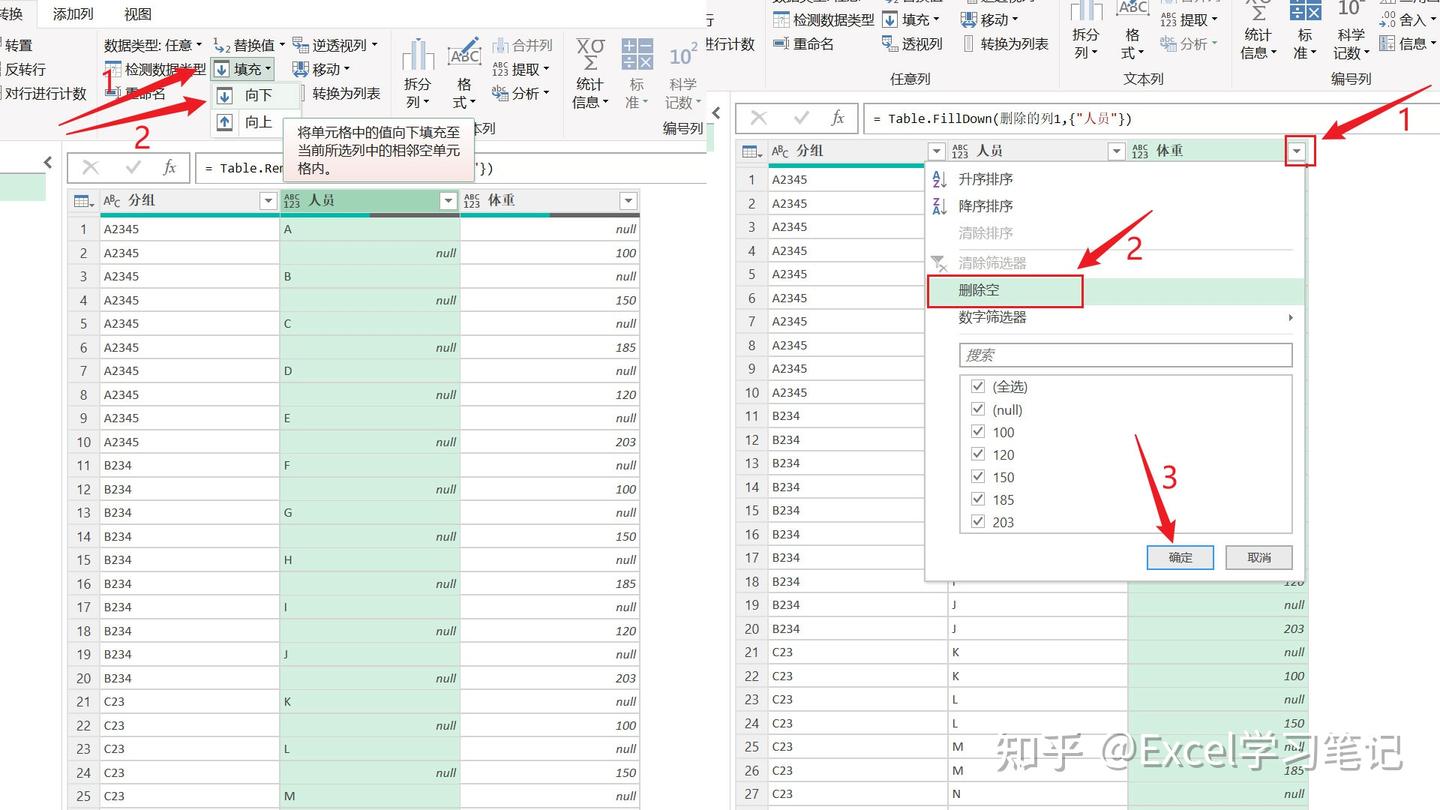
Task: Switch to 视图 ribbon tab
Action: click(138, 14)
